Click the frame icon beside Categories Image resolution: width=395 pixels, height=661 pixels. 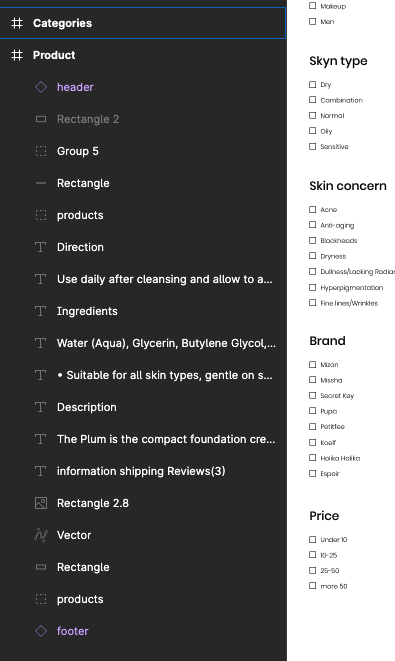click(x=17, y=23)
